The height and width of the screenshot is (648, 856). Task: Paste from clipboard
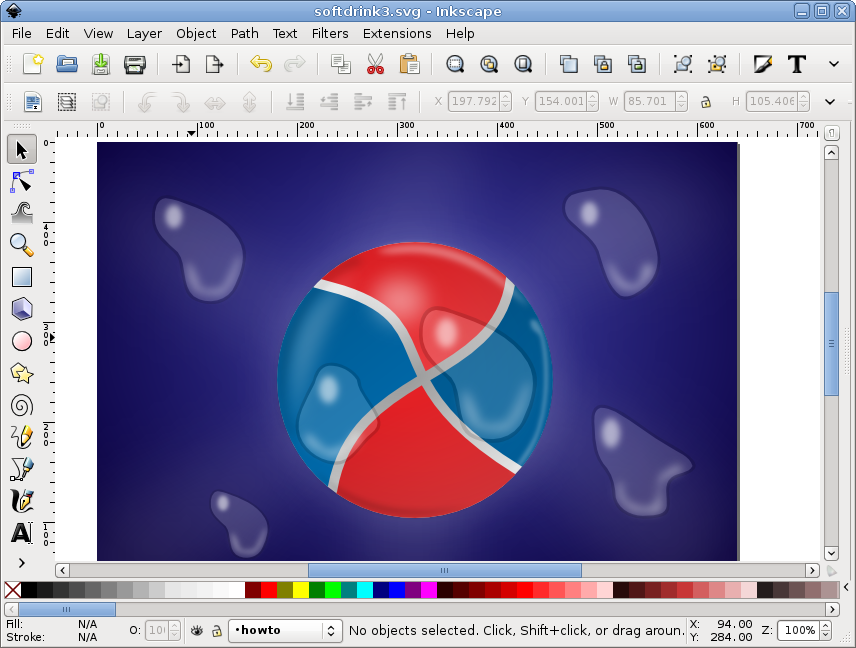click(409, 64)
